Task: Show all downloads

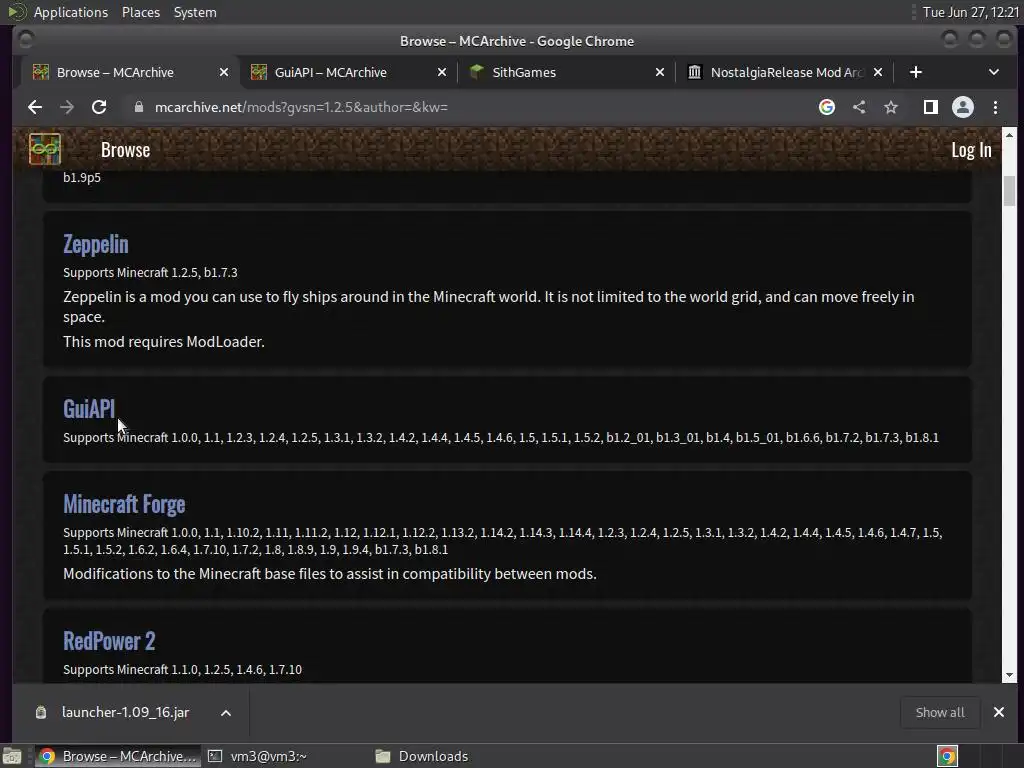Action: click(940, 712)
